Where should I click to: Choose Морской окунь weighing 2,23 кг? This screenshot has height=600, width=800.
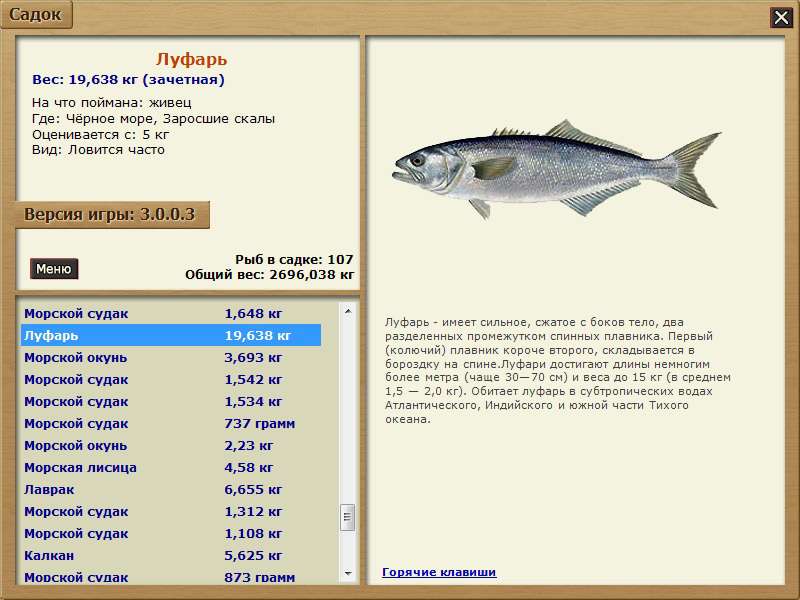(170, 446)
